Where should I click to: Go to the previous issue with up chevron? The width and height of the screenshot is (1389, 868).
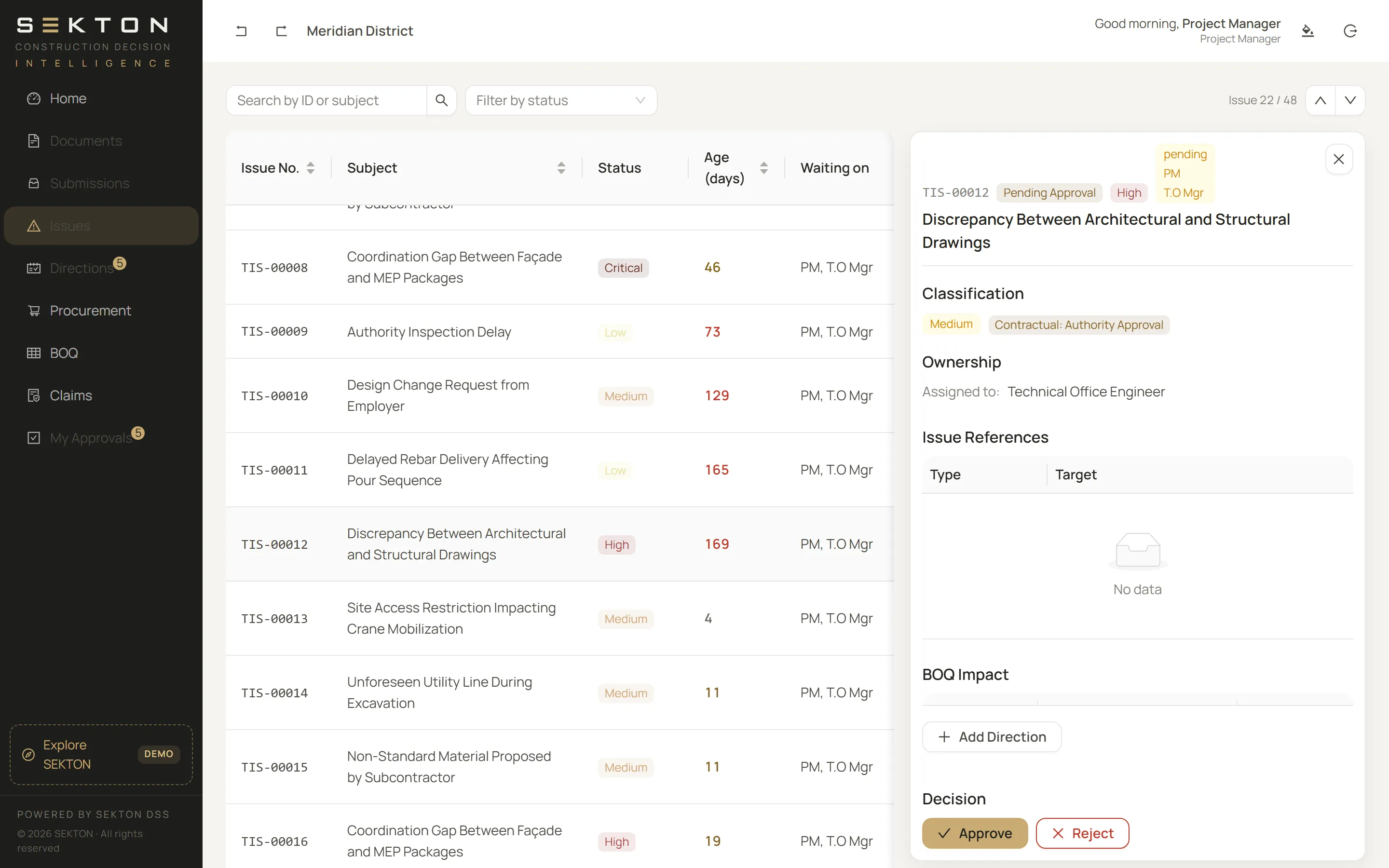(1320, 100)
